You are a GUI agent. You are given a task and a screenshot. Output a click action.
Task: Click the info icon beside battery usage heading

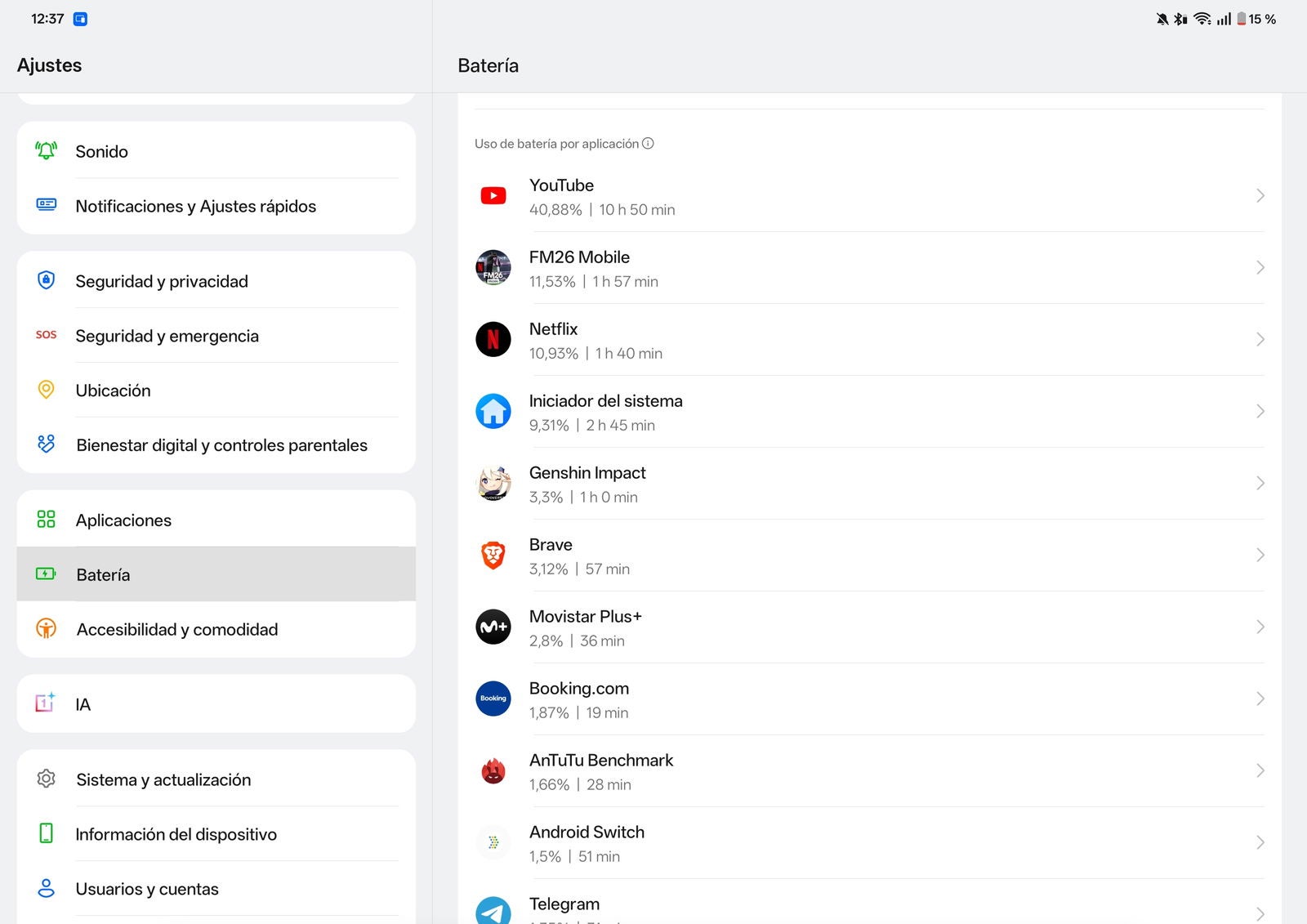pos(648,144)
